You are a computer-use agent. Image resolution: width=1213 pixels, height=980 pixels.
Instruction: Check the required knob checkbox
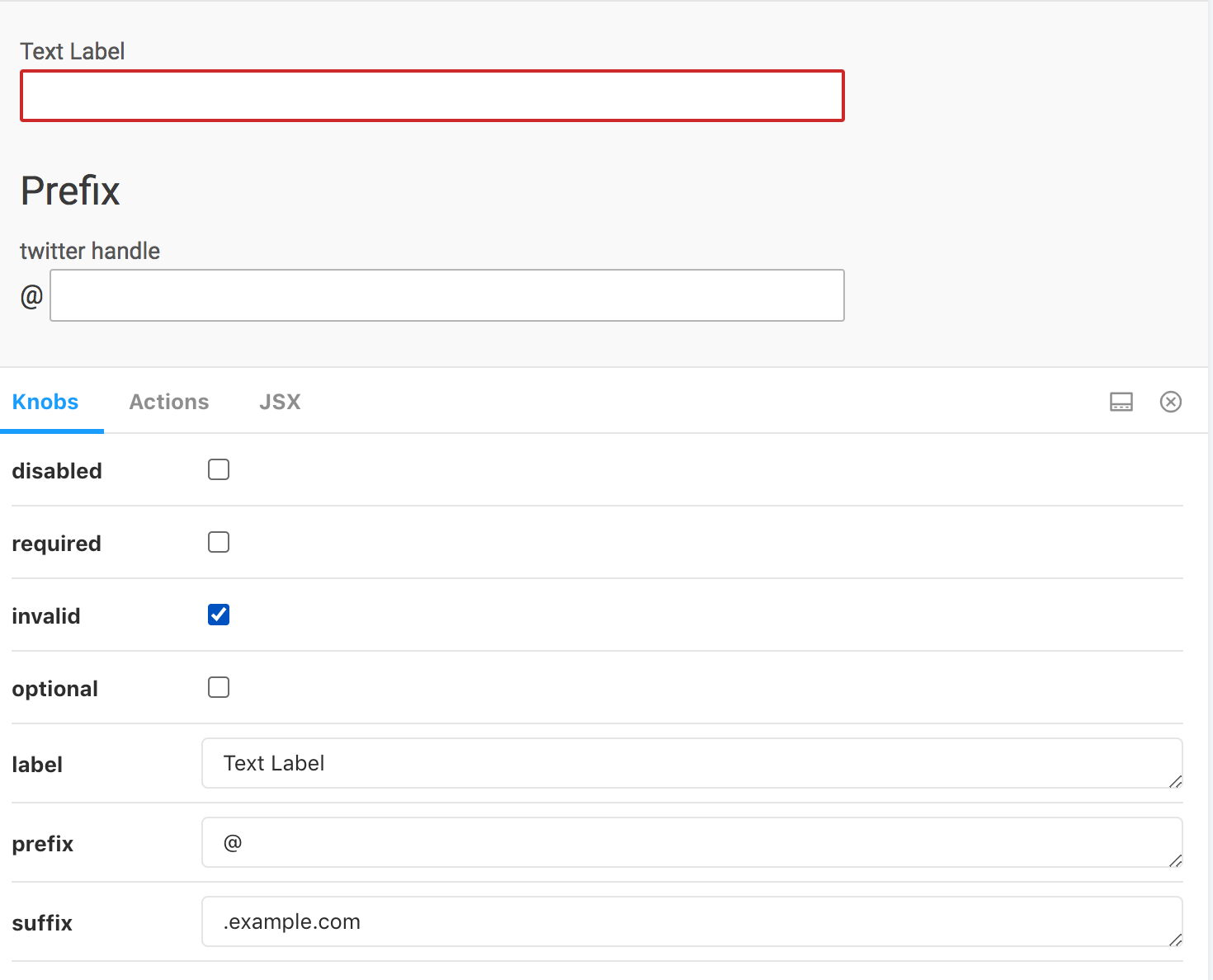click(219, 542)
